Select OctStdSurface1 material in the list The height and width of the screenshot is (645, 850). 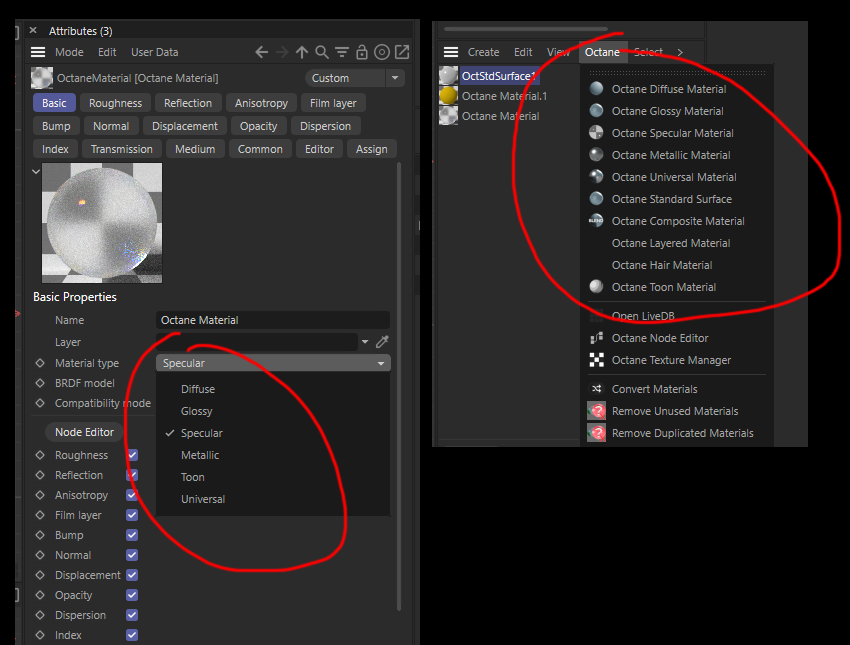point(498,76)
